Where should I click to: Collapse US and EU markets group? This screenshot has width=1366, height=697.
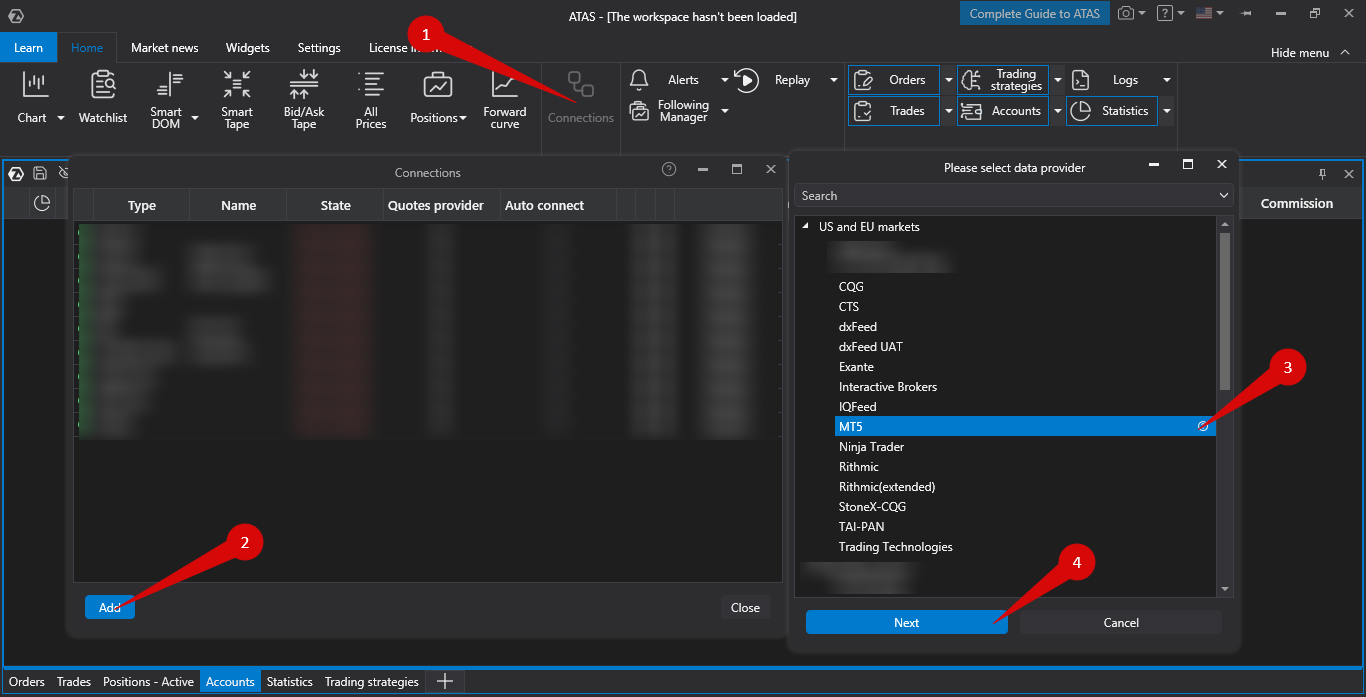click(x=806, y=227)
